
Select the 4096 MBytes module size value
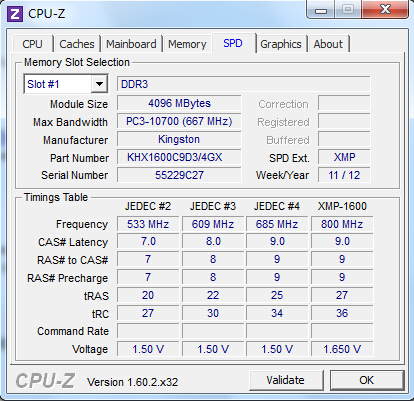coord(179,103)
